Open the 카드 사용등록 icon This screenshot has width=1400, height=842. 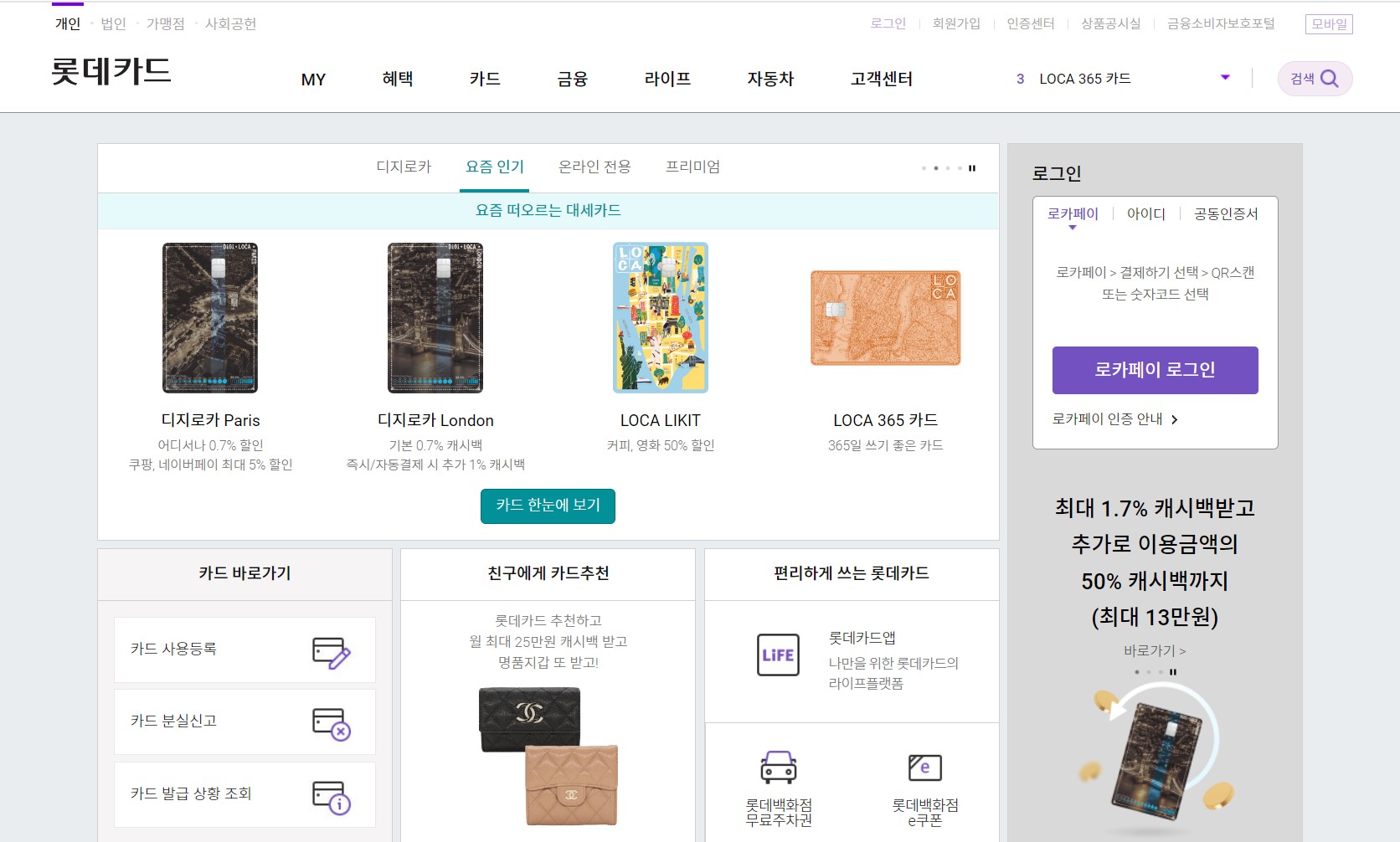tap(331, 653)
